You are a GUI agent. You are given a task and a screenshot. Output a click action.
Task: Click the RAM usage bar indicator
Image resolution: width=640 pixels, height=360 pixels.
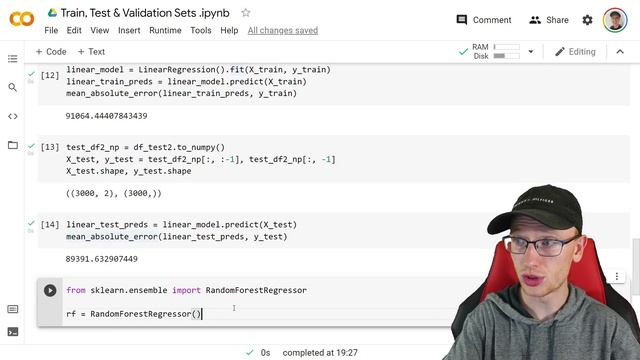pos(507,47)
